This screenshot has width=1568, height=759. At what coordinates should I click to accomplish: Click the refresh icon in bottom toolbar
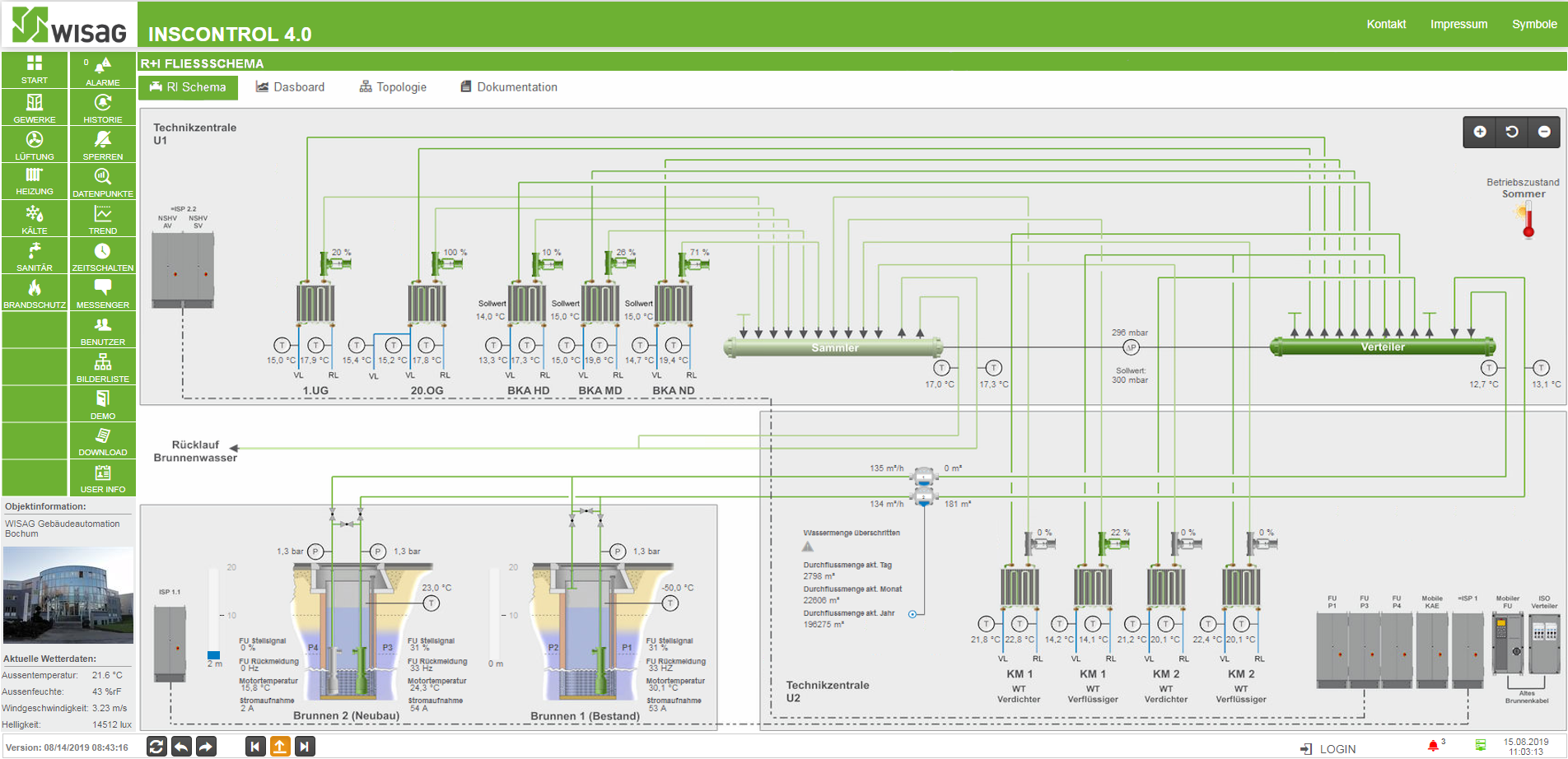click(x=156, y=747)
